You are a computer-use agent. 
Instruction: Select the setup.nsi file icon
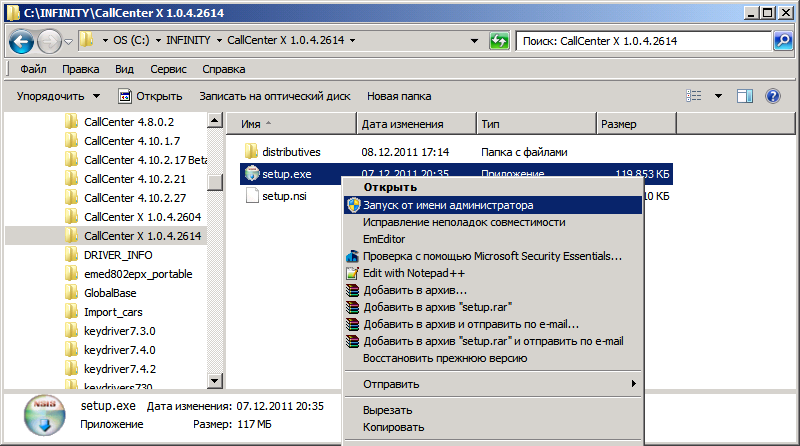[x=252, y=195]
